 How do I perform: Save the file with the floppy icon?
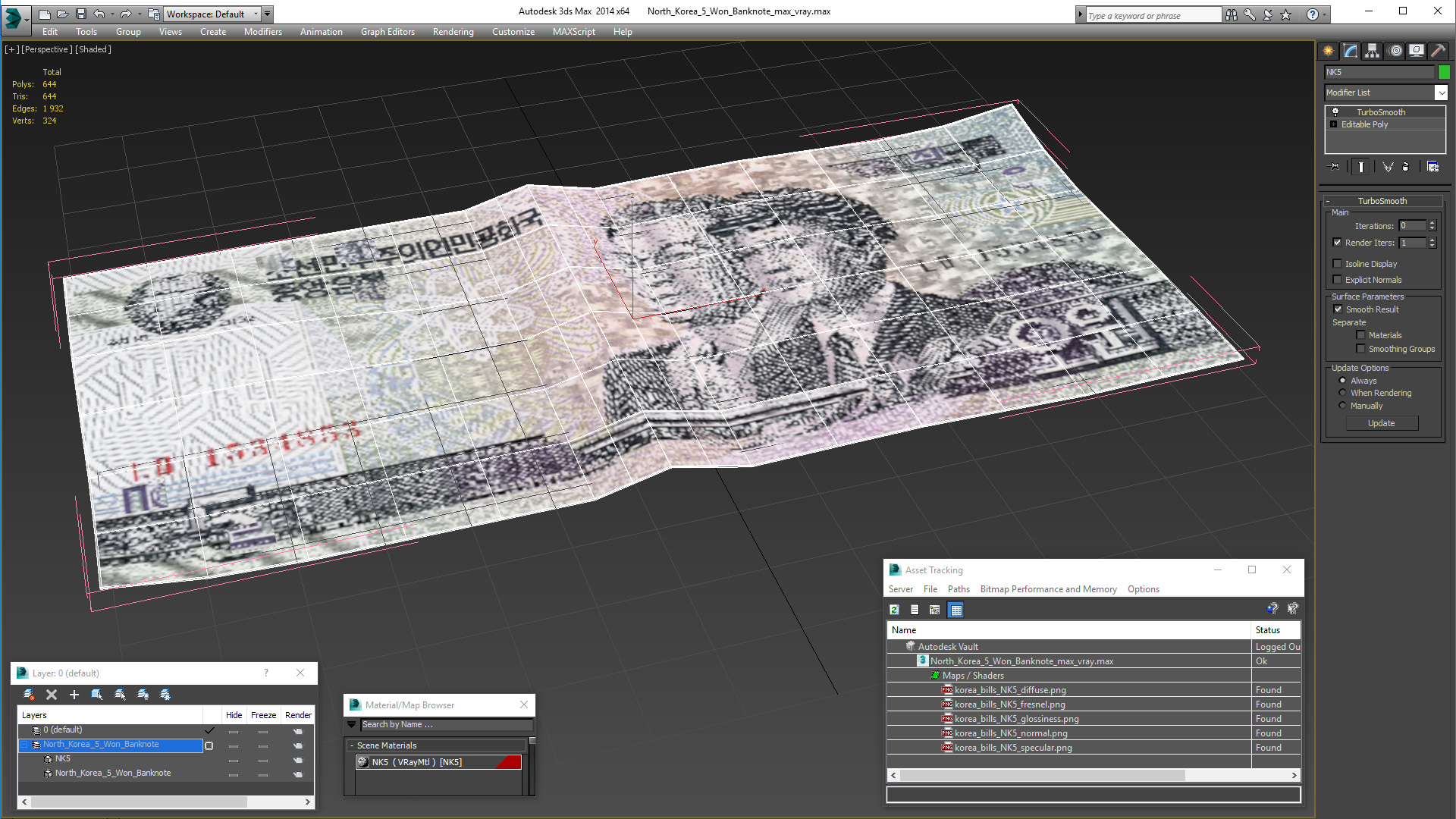click(x=80, y=14)
